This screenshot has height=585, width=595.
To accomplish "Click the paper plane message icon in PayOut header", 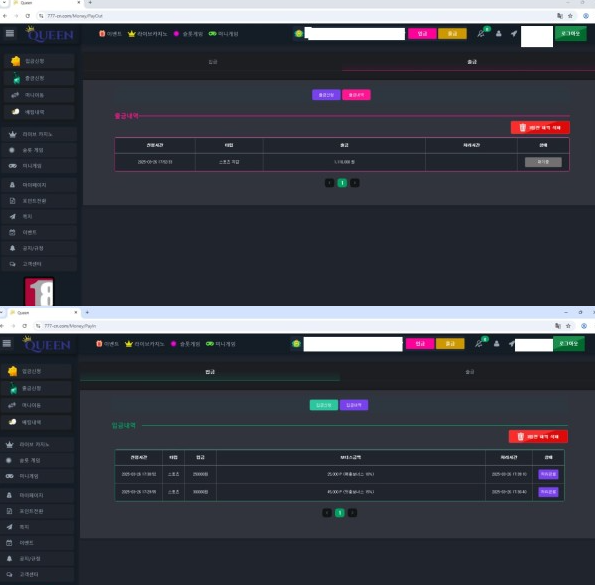I will click(x=514, y=33).
